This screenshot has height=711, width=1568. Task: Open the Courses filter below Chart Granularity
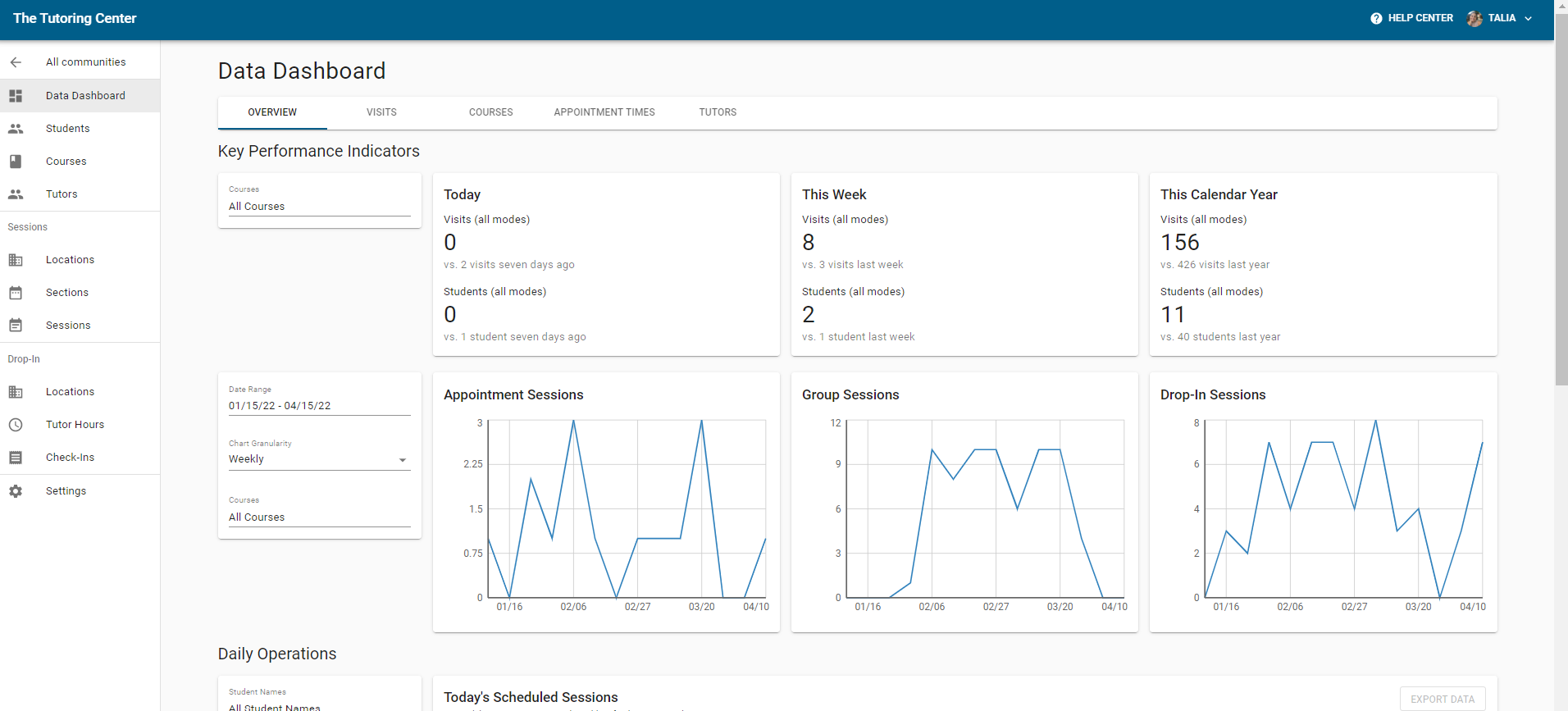point(319,517)
